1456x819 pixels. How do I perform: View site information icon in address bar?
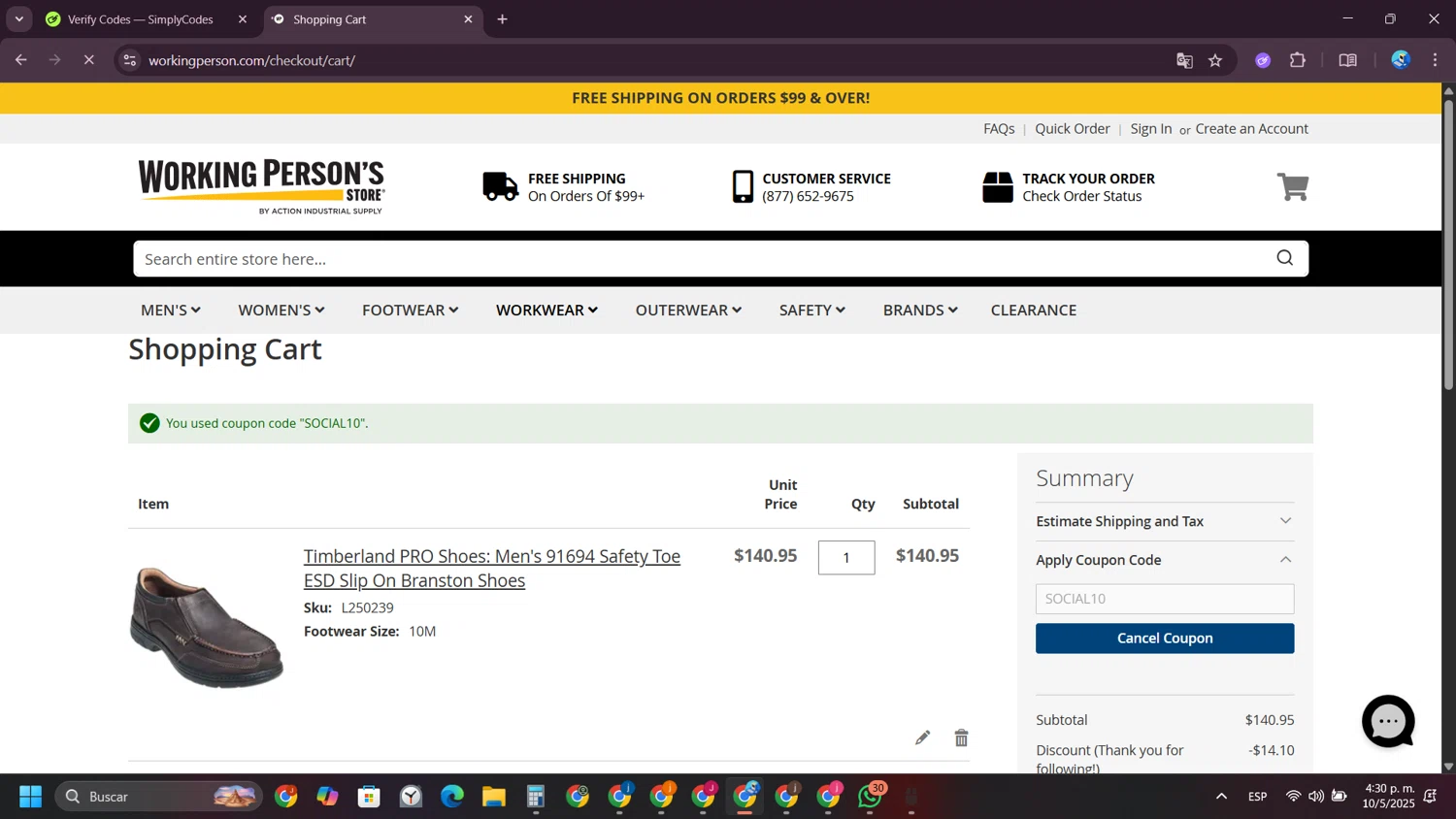pyautogui.click(x=129, y=60)
